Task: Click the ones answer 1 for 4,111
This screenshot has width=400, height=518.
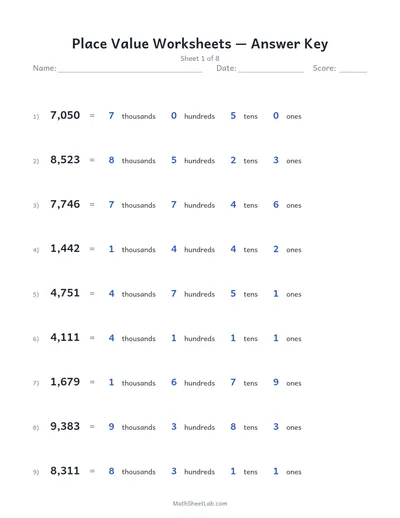Action: (x=276, y=338)
